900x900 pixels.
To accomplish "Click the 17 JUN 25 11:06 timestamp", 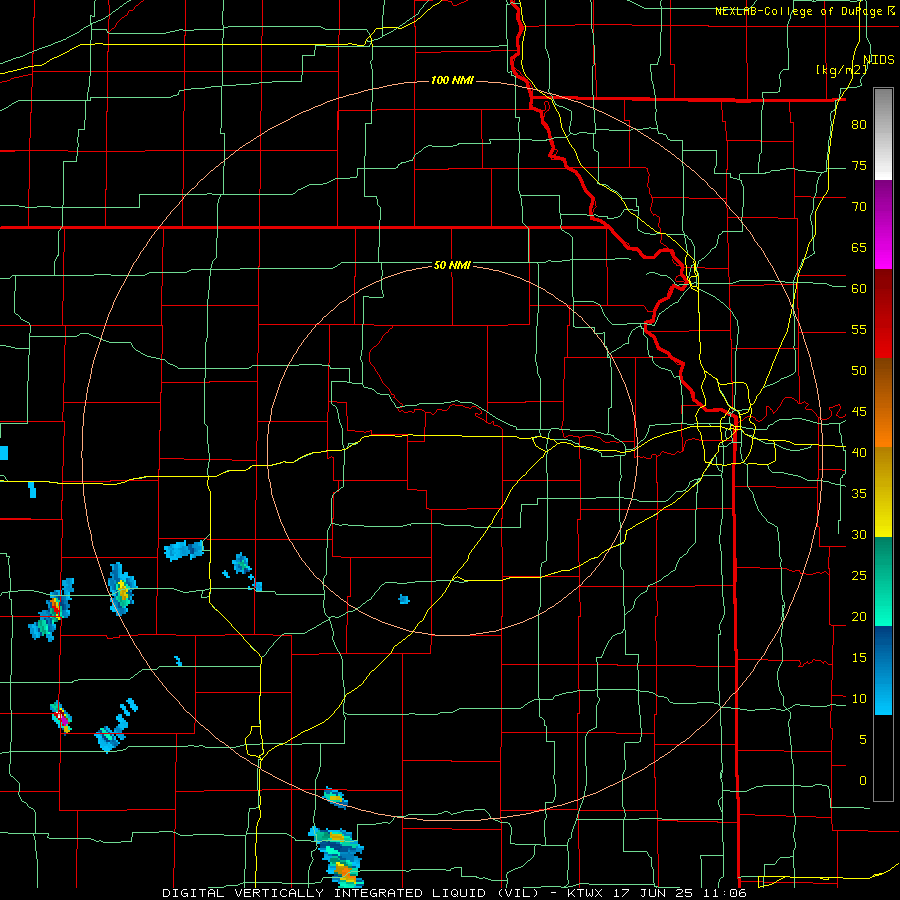I will [680, 893].
